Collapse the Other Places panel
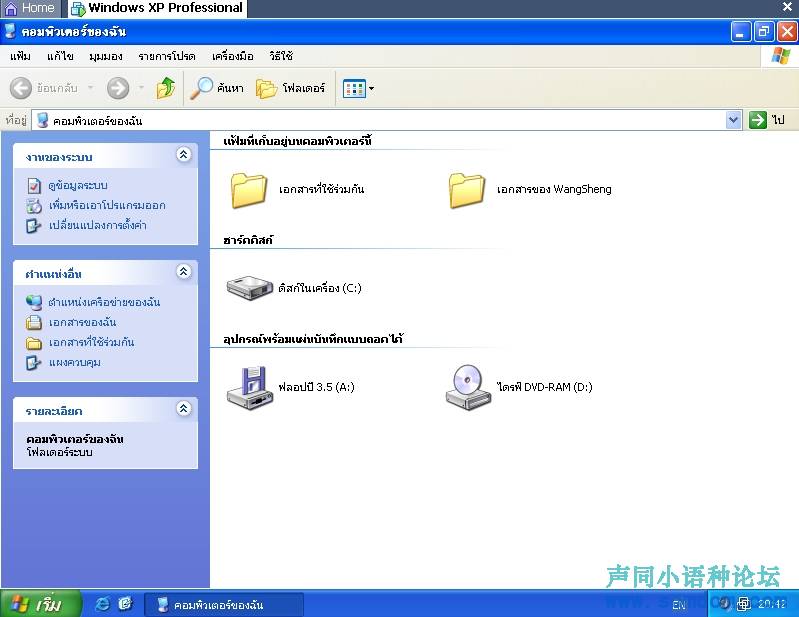Viewport: 799px width, 617px height. (x=183, y=272)
